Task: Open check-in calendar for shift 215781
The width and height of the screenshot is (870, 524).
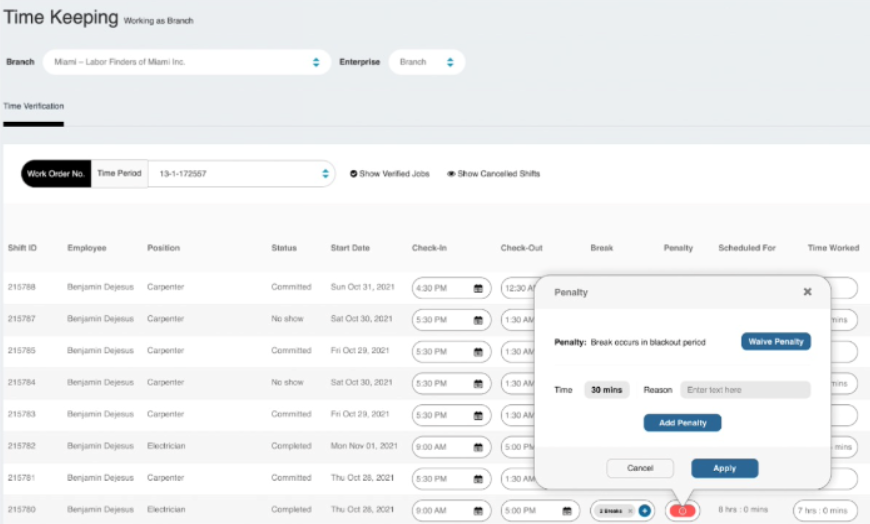Action: (x=478, y=478)
